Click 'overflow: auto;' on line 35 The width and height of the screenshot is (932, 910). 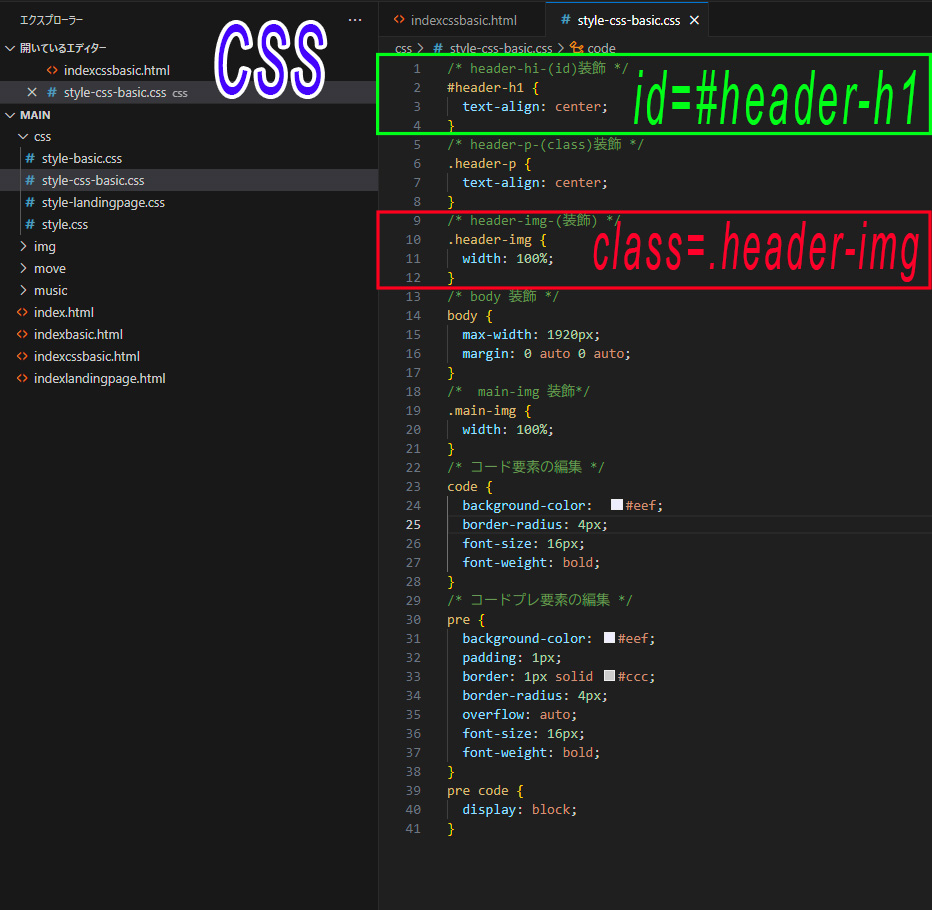tap(519, 714)
